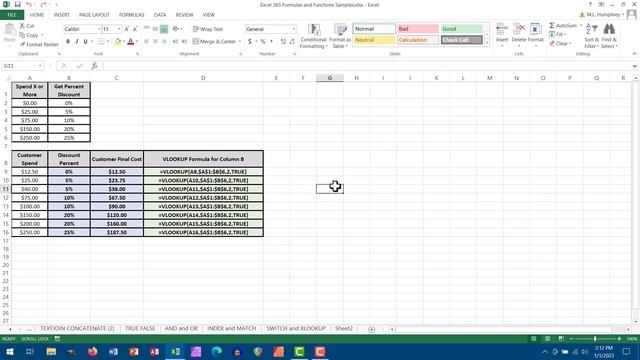This screenshot has width=640, height=360.
Task: Click Decrease Font Size button
Action: [x=135, y=29]
